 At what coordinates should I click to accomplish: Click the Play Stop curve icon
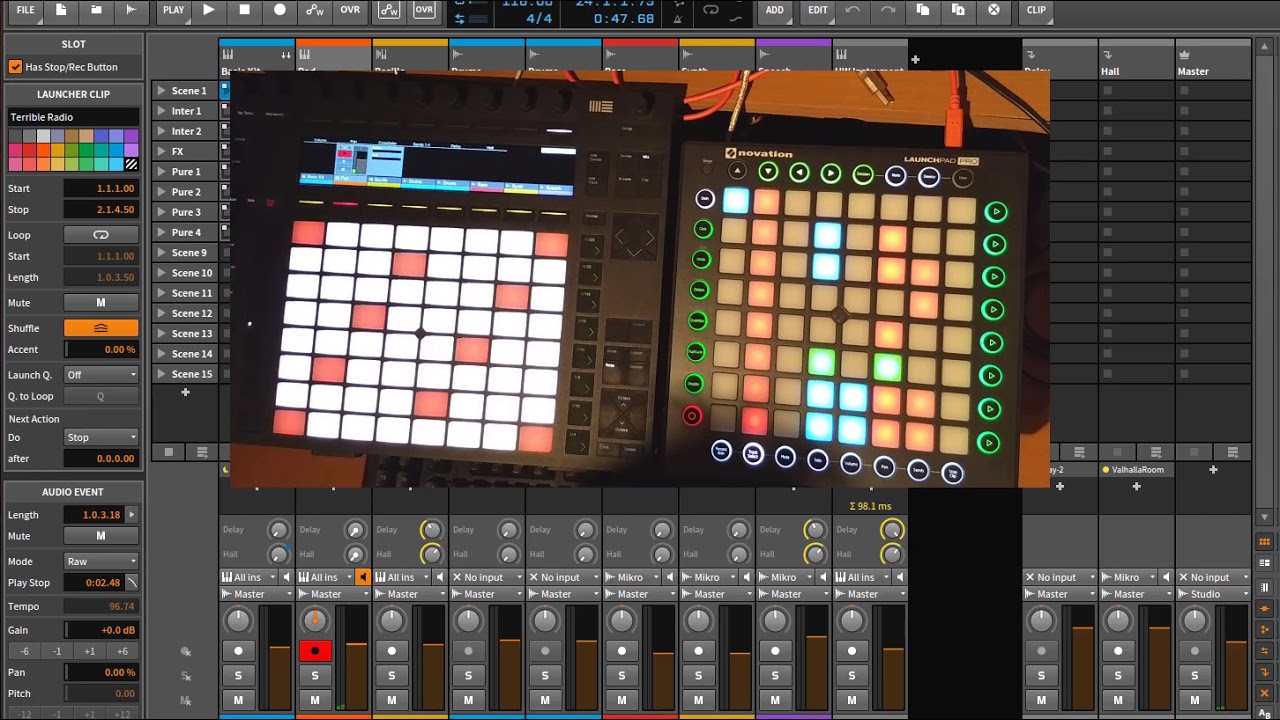point(131,582)
